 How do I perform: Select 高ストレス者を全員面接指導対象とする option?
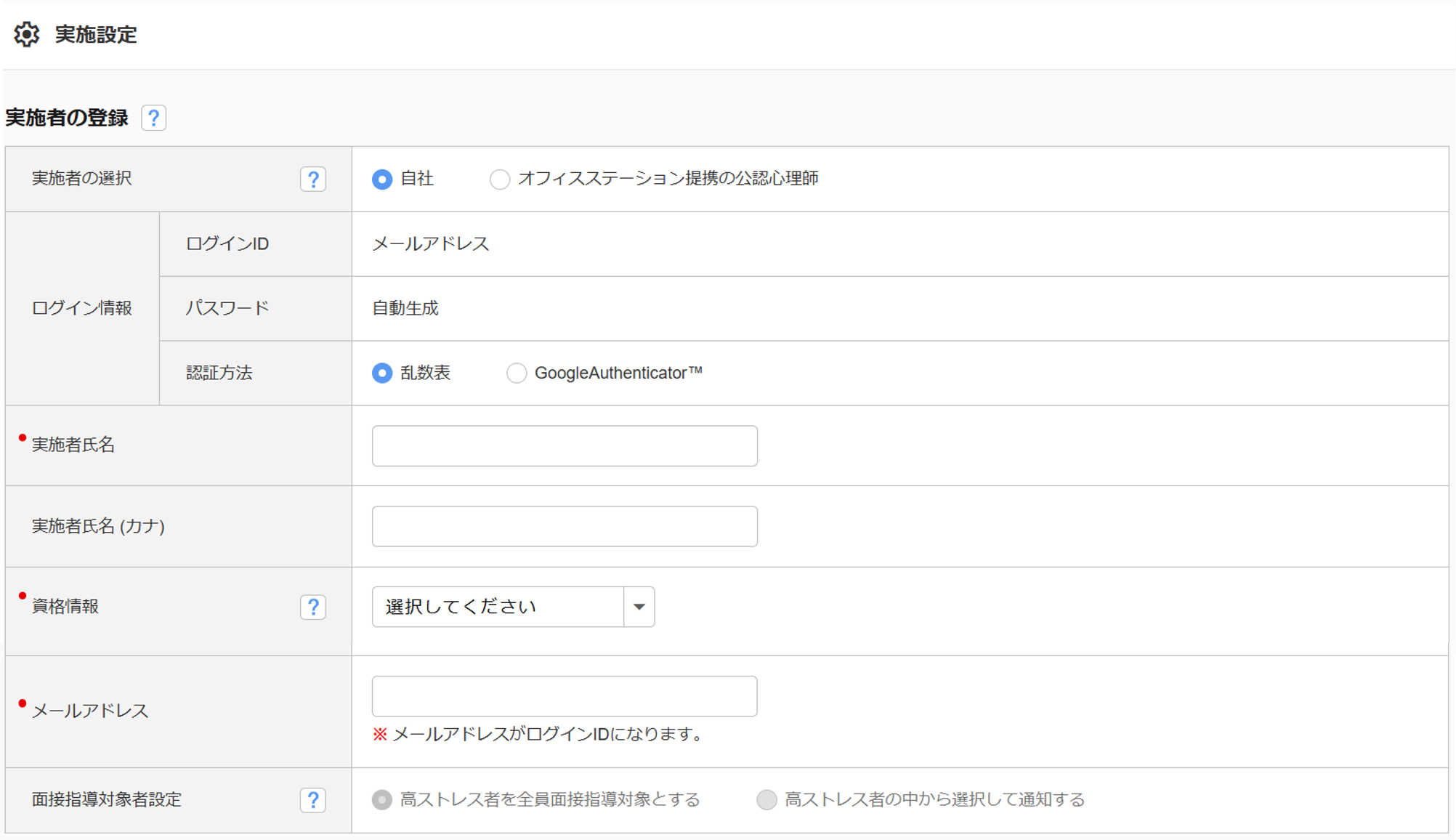tap(382, 800)
